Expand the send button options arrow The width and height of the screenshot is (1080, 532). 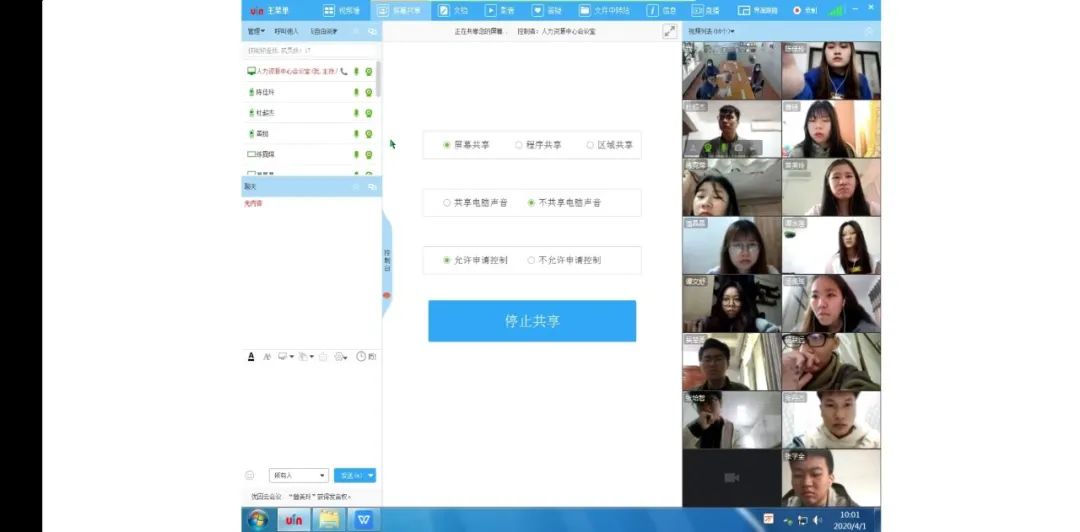[371, 475]
